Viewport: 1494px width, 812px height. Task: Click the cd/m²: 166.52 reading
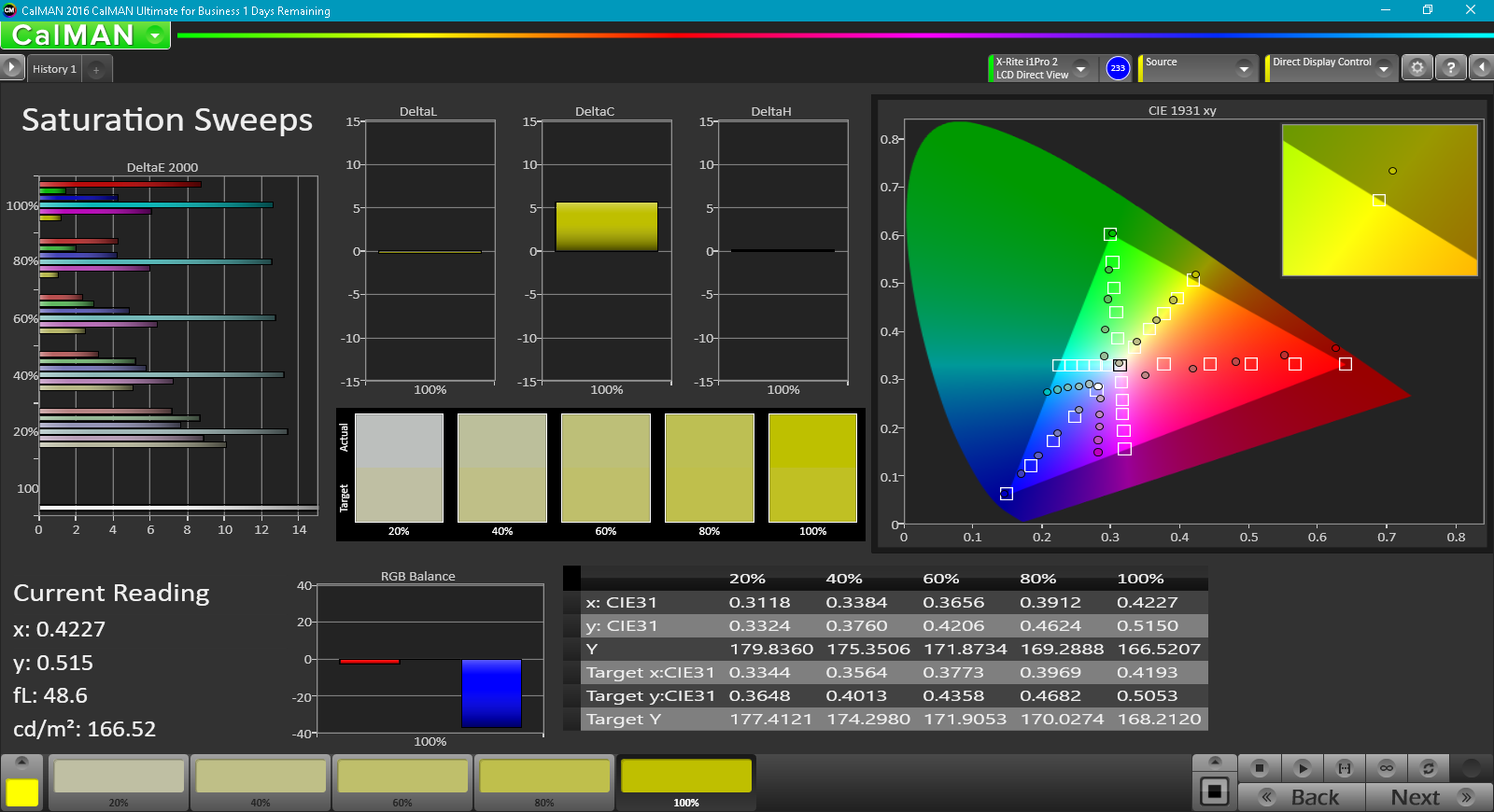coord(84,729)
